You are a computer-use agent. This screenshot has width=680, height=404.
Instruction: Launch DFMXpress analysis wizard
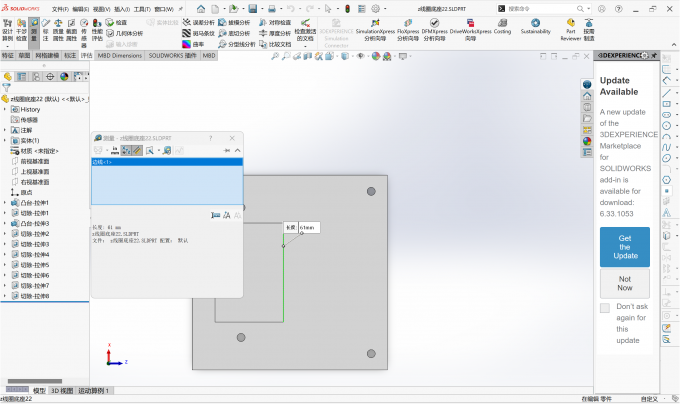(x=435, y=30)
